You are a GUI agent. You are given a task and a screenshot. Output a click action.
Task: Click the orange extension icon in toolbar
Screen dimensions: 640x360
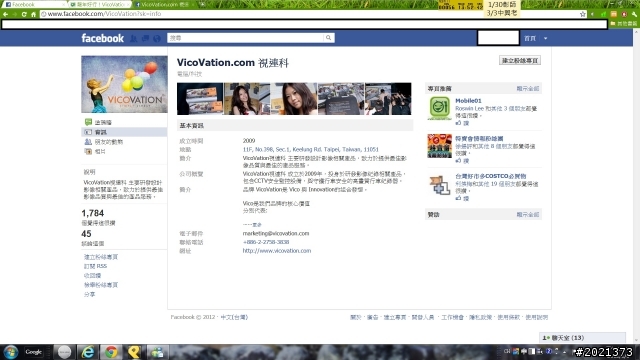click(613, 14)
